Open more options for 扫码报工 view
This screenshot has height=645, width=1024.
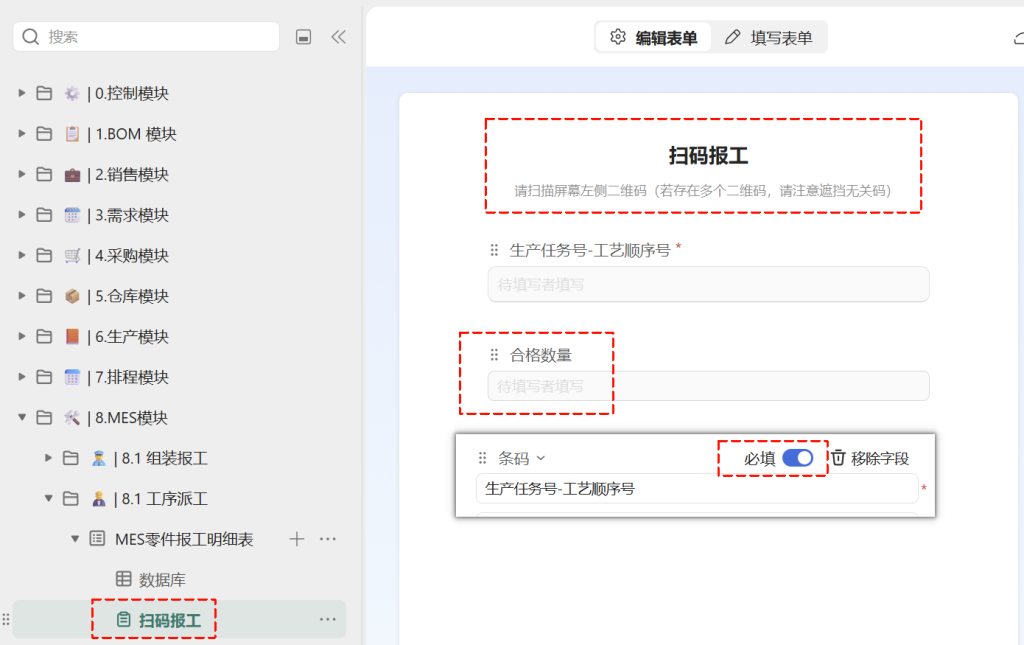click(328, 619)
